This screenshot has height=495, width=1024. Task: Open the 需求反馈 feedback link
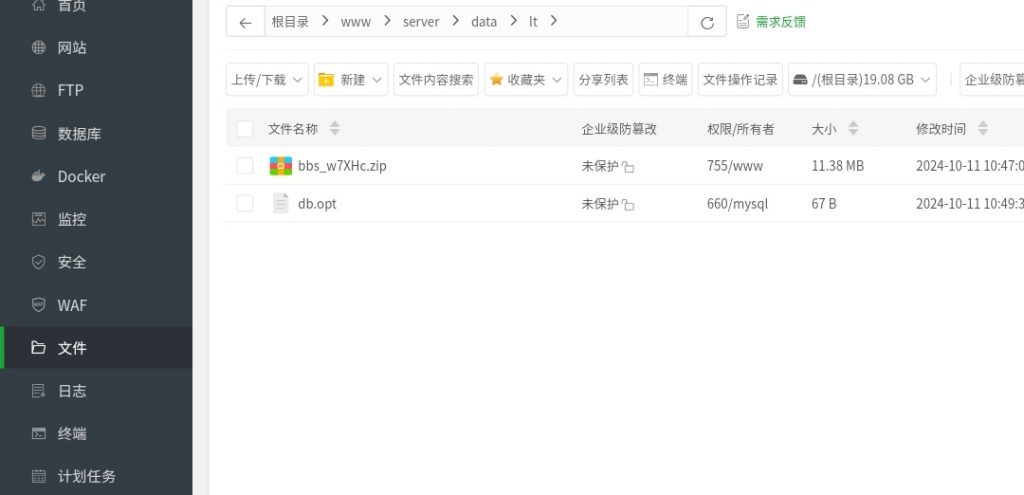tap(771, 22)
